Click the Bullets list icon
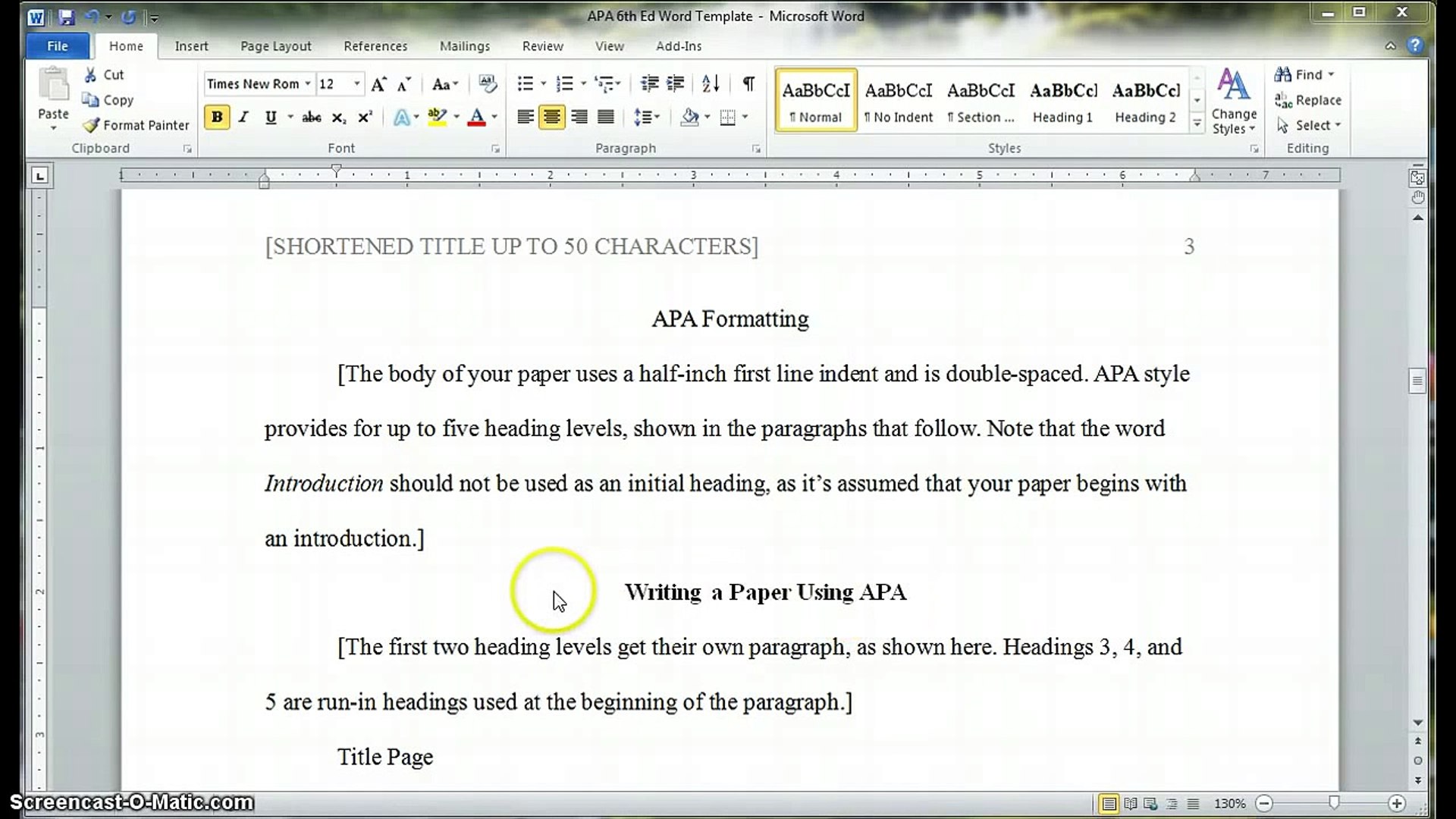 point(525,83)
